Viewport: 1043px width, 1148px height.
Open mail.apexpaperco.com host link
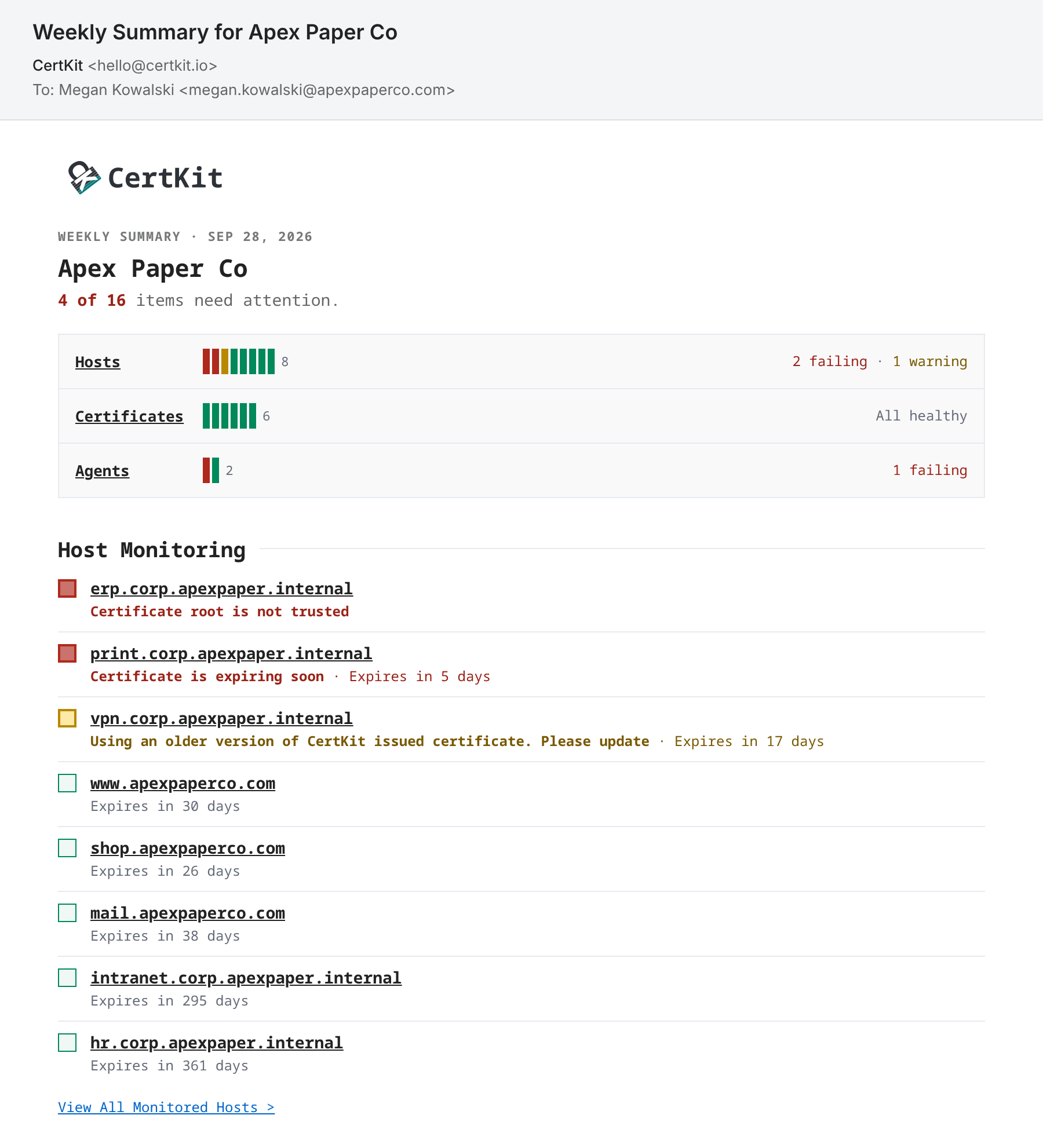pos(188,913)
